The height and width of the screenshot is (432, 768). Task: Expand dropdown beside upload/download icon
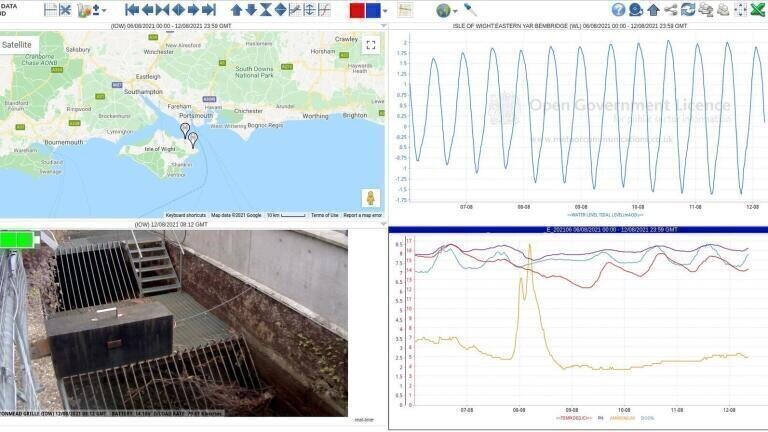click(104, 11)
